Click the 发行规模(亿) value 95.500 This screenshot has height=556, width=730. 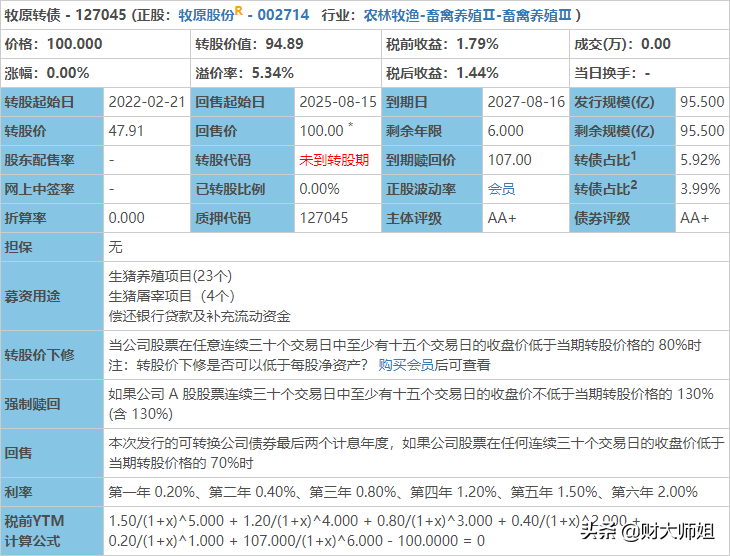[x=702, y=102]
